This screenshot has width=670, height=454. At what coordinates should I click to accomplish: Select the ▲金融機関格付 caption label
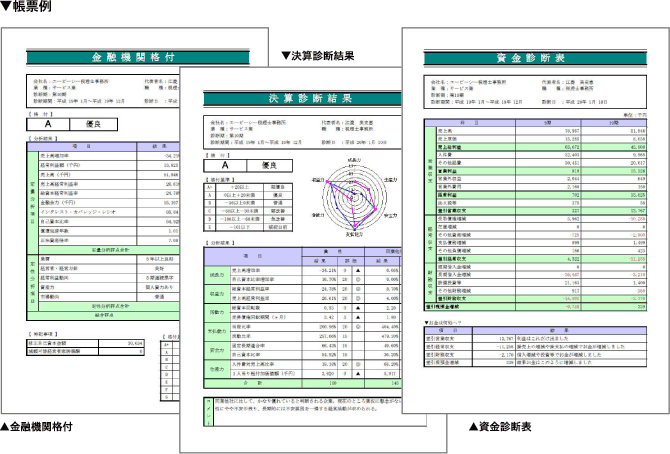[36, 426]
